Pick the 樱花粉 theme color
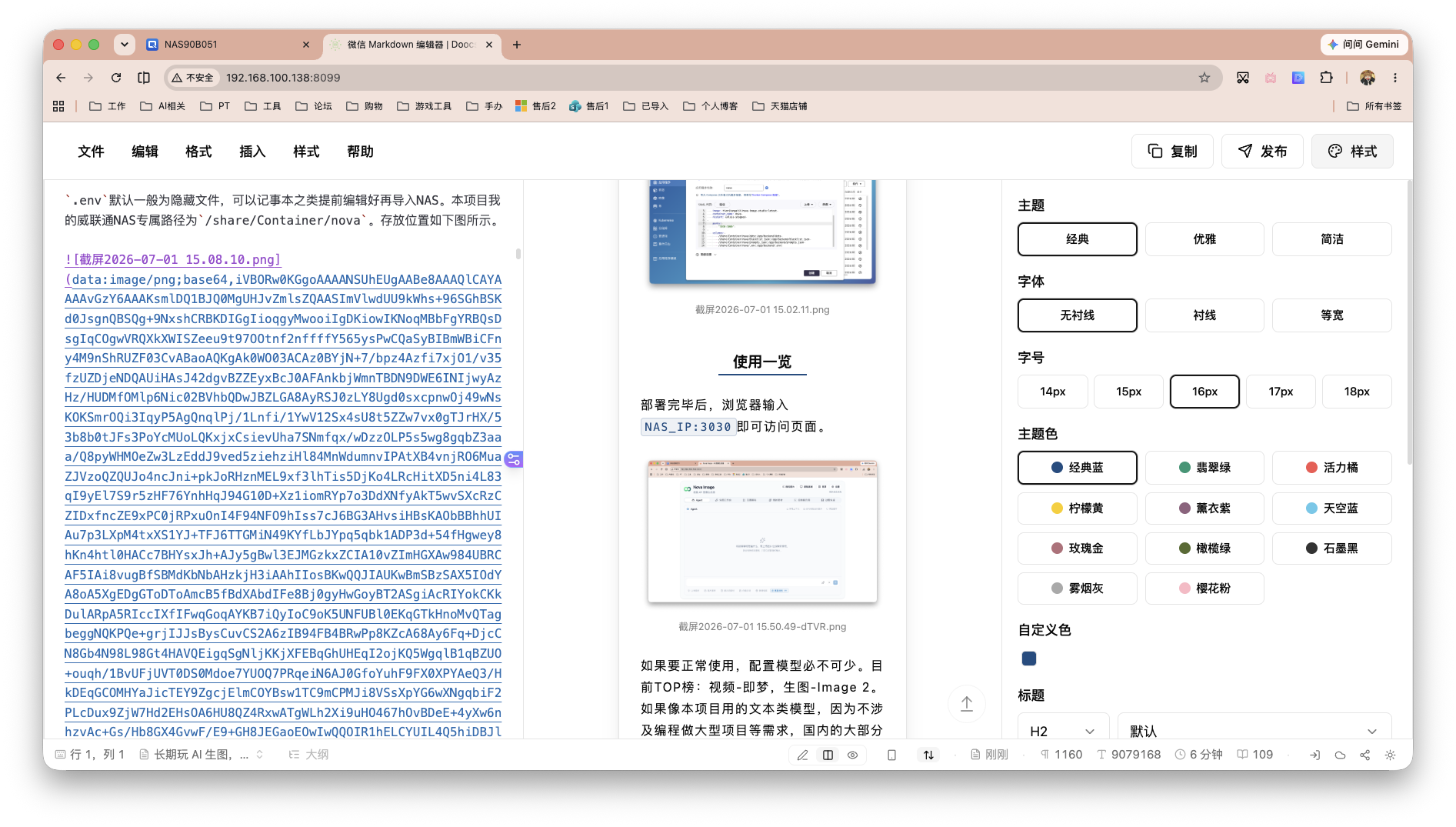The image size is (1456, 827). pos(1204,589)
